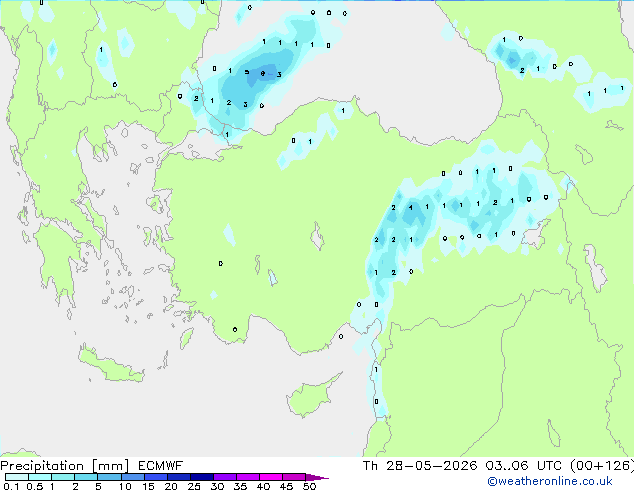634x490 pixels.
Task: Click the '03..06 UTC' time range text
Action: coord(524,466)
